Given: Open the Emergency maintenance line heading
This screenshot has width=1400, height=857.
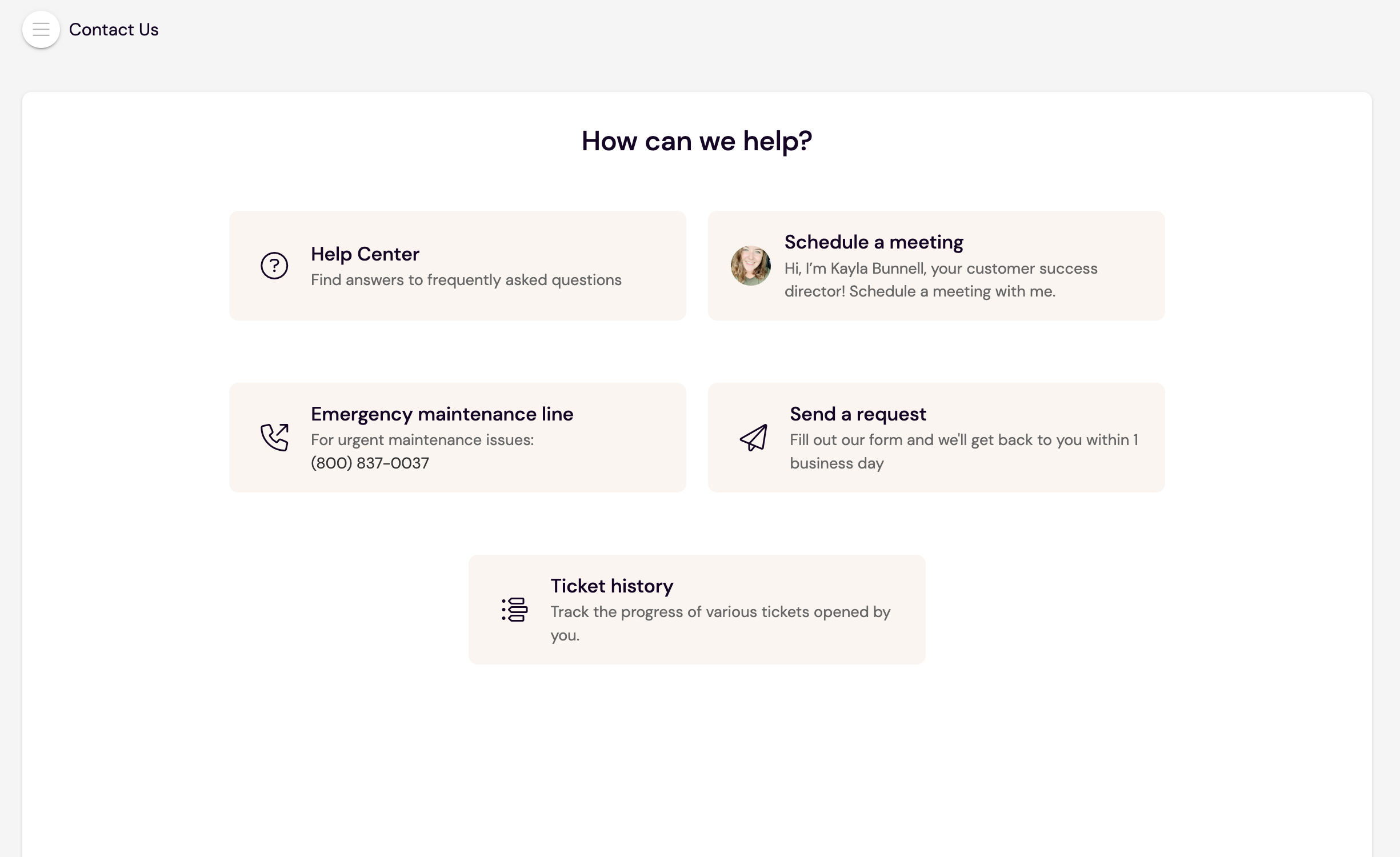Looking at the screenshot, I should pos(442,414).
